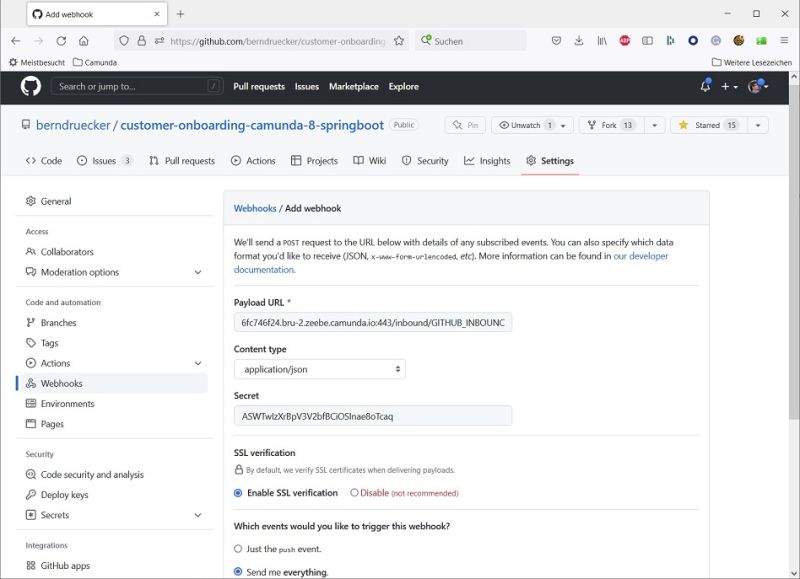800x579 pixels.
Task: Go to the browser home page icon
Action: point(84,41)
